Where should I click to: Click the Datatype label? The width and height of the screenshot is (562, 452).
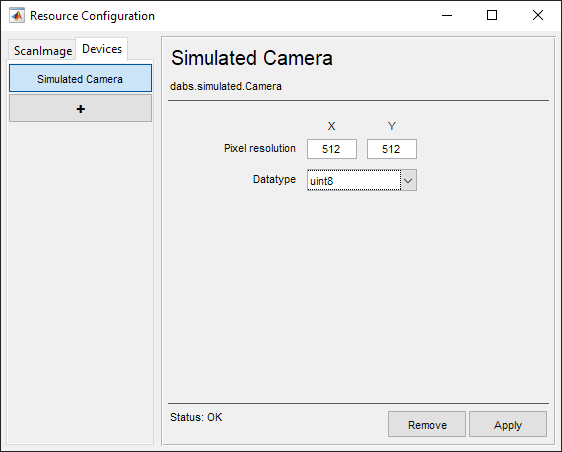coord(274,179)
